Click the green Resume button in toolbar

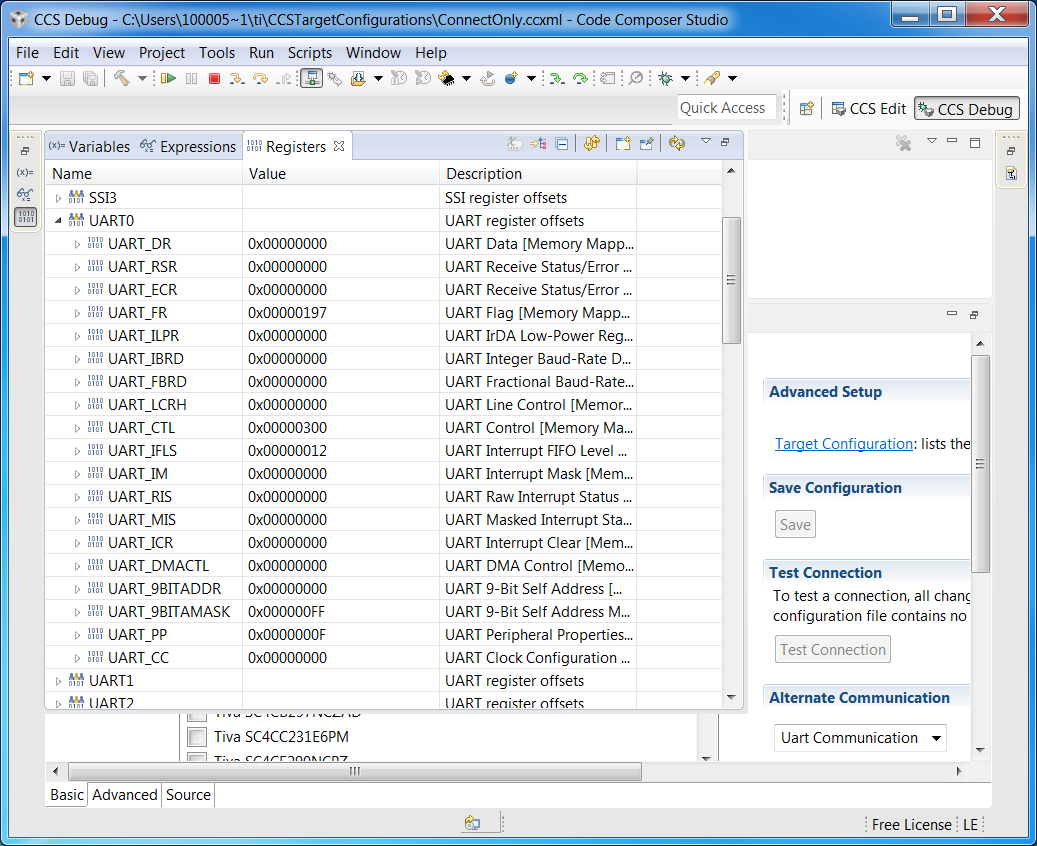coord(168,78)
